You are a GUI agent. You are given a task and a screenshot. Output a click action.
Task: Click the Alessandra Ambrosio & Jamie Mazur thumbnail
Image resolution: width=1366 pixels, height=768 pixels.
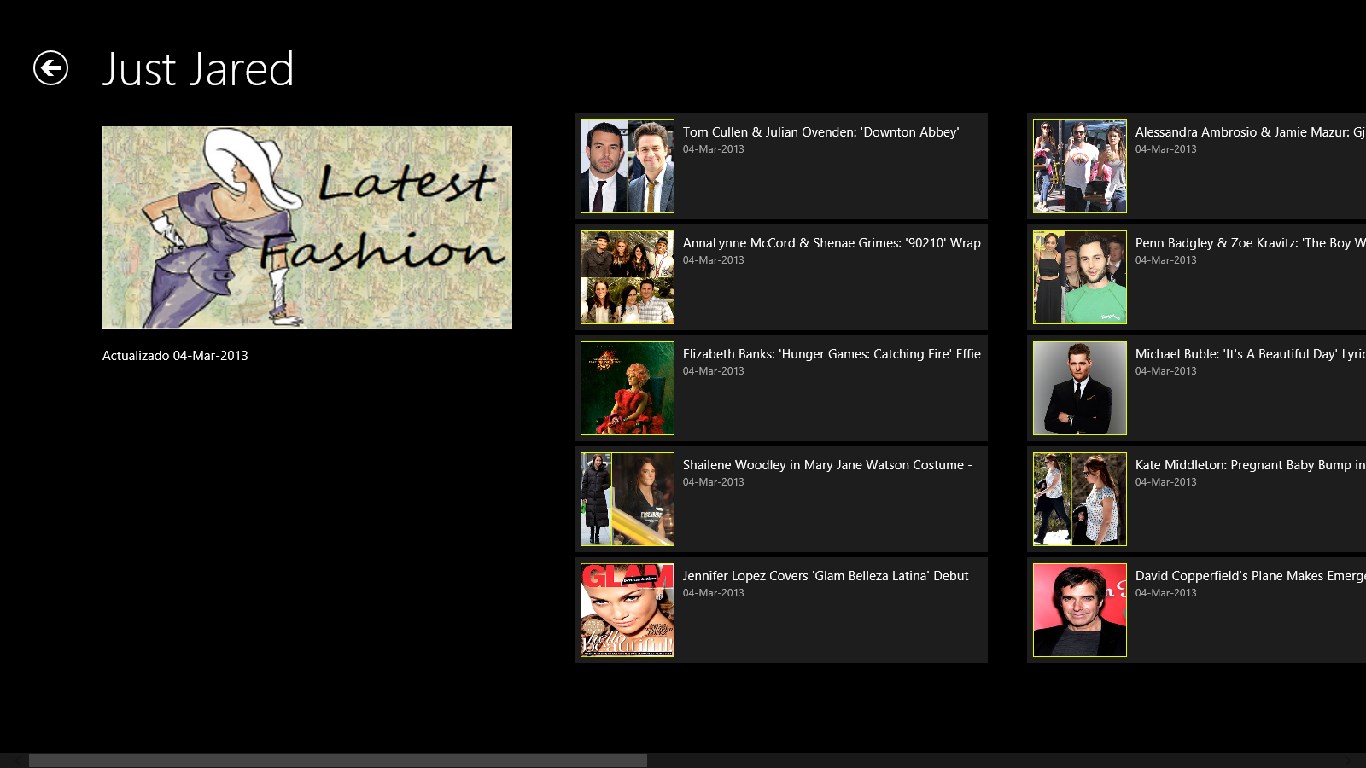pos(1079,166)
